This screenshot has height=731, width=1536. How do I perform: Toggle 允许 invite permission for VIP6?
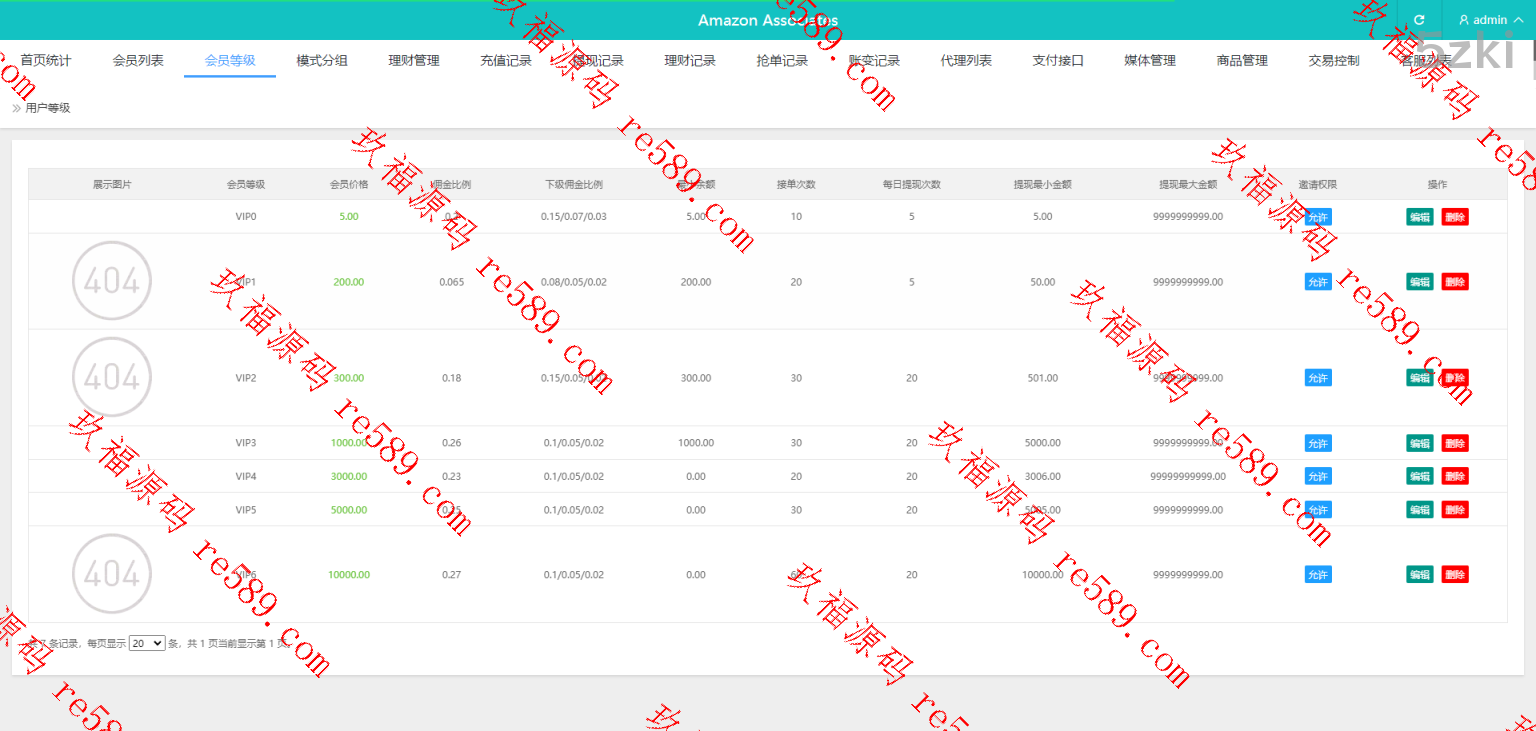(1318, 575)
